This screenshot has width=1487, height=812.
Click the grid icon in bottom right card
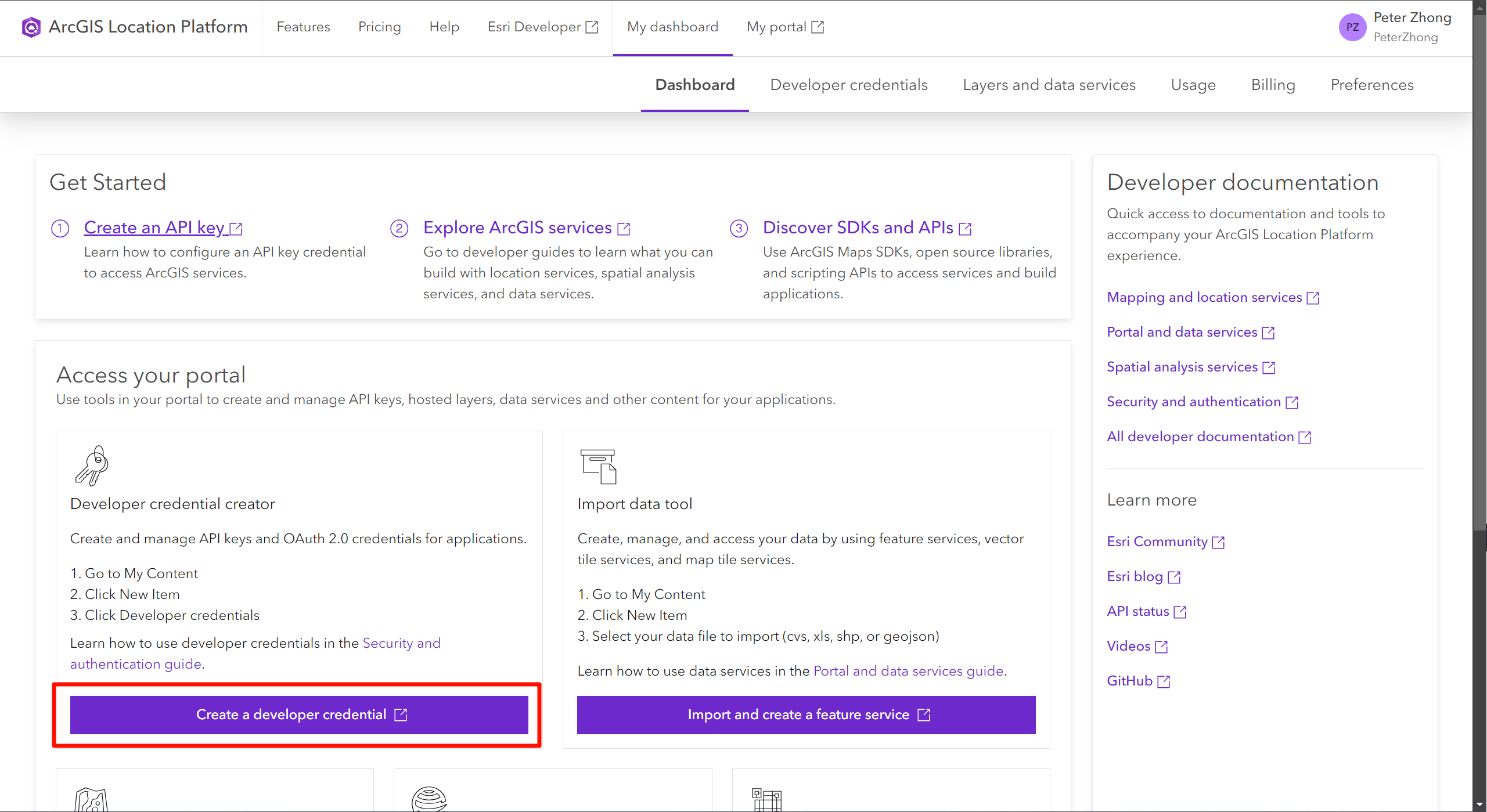click(767, 799)
